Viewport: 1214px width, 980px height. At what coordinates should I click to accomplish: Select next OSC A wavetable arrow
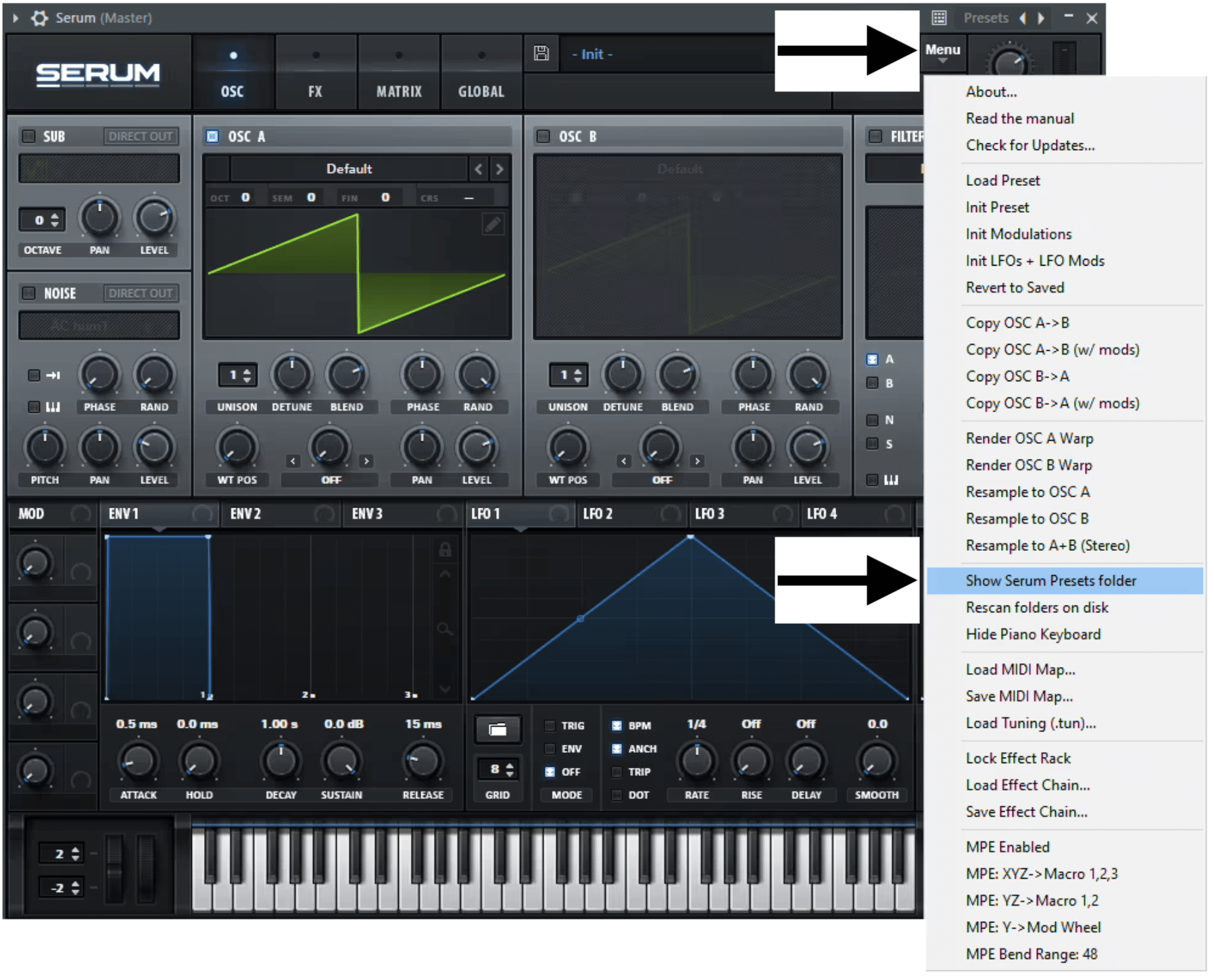[500, 169]
